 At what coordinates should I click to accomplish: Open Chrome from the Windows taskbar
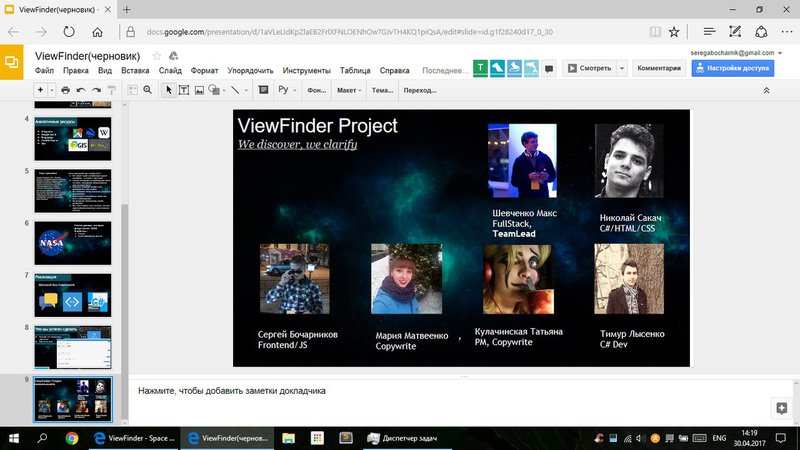(x=72, y=438)
